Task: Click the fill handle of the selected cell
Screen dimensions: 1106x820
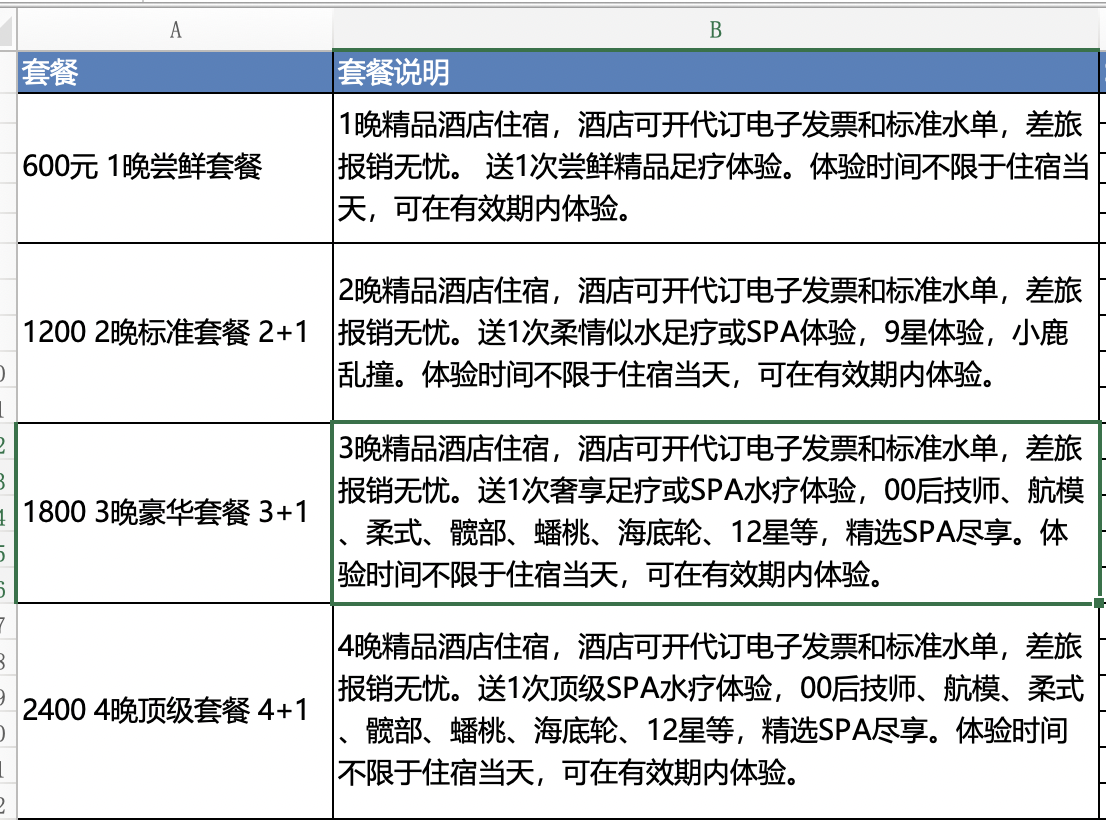Action: [1099, 603]
